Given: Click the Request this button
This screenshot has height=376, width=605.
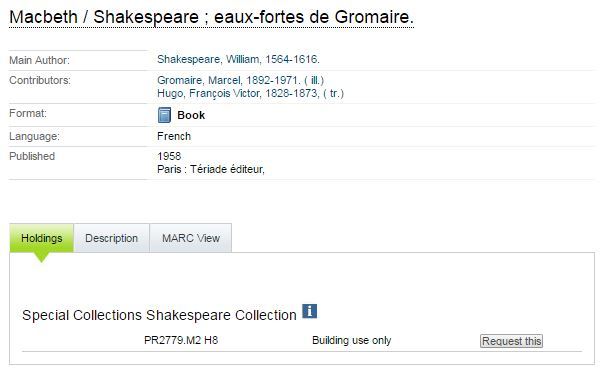Looking at the screenshot, I should click(x=511, y=341).
